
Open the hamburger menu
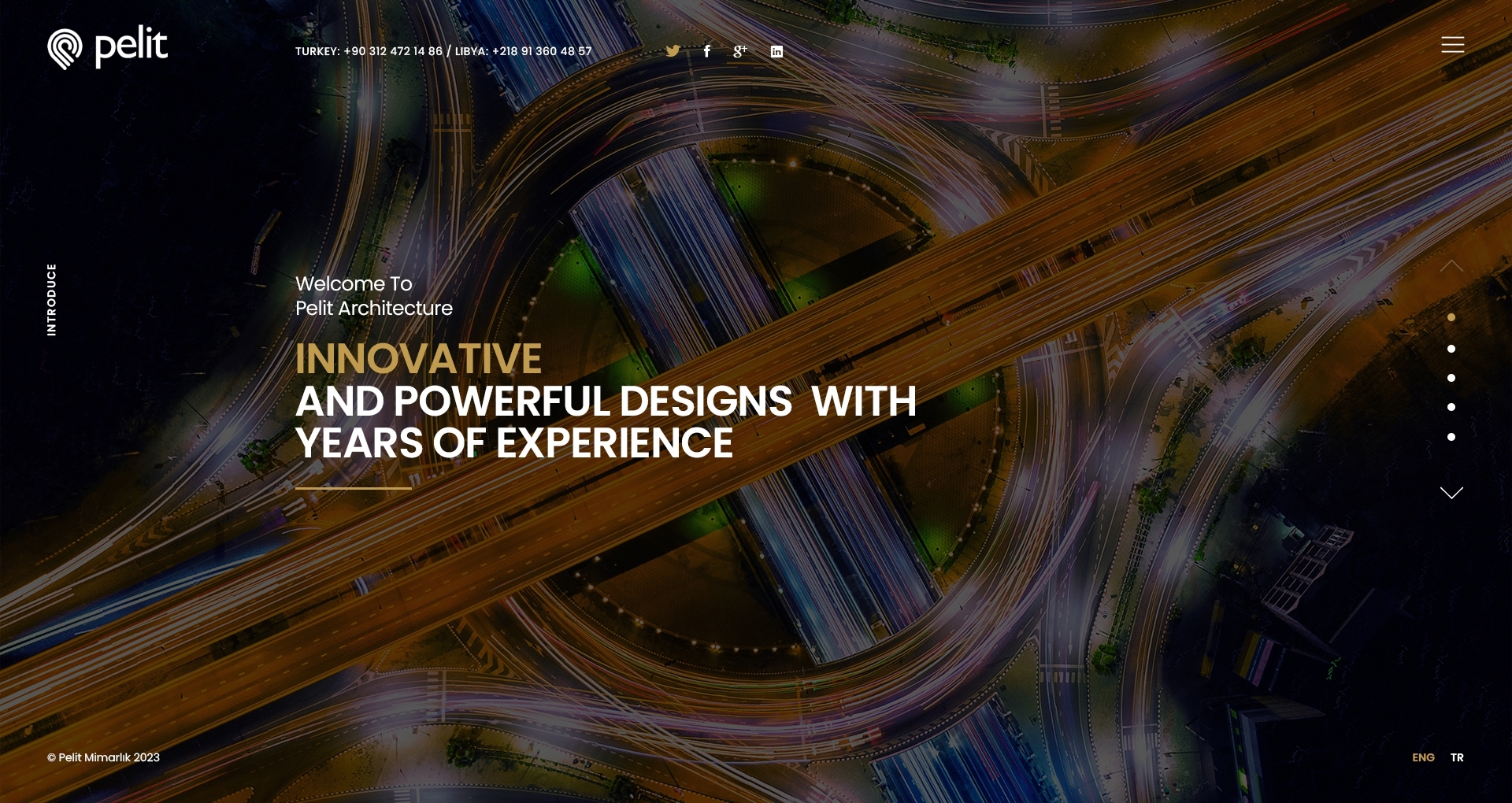pos(1452,45)
